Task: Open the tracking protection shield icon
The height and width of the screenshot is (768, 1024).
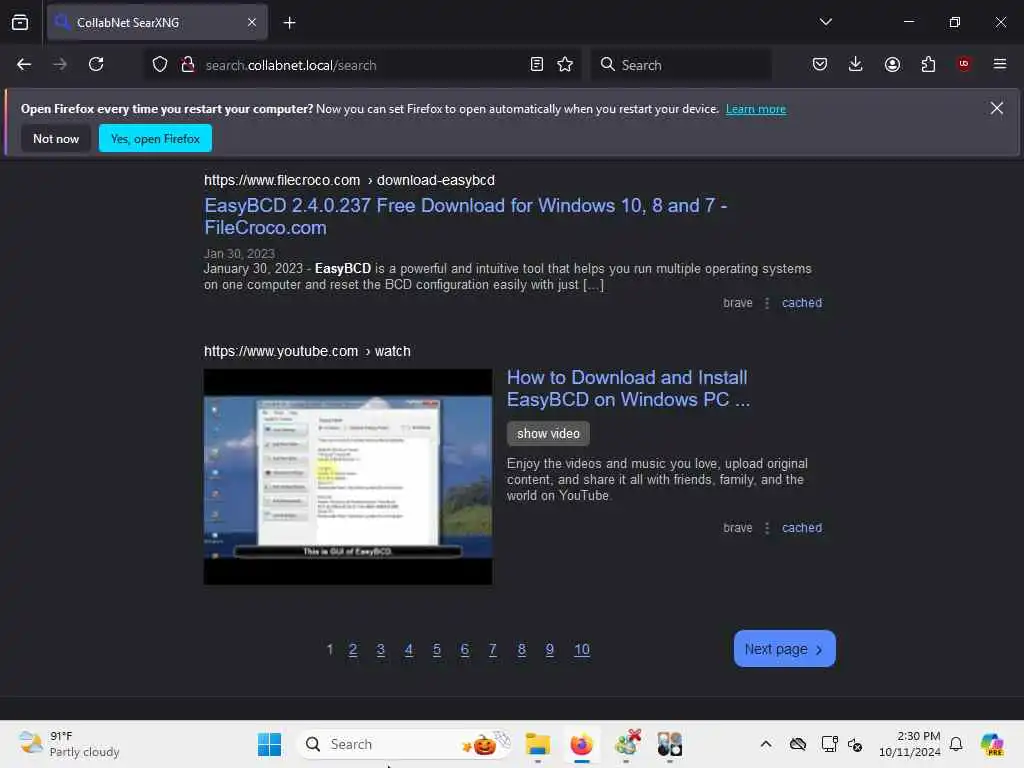Action: tap(160, 65)
